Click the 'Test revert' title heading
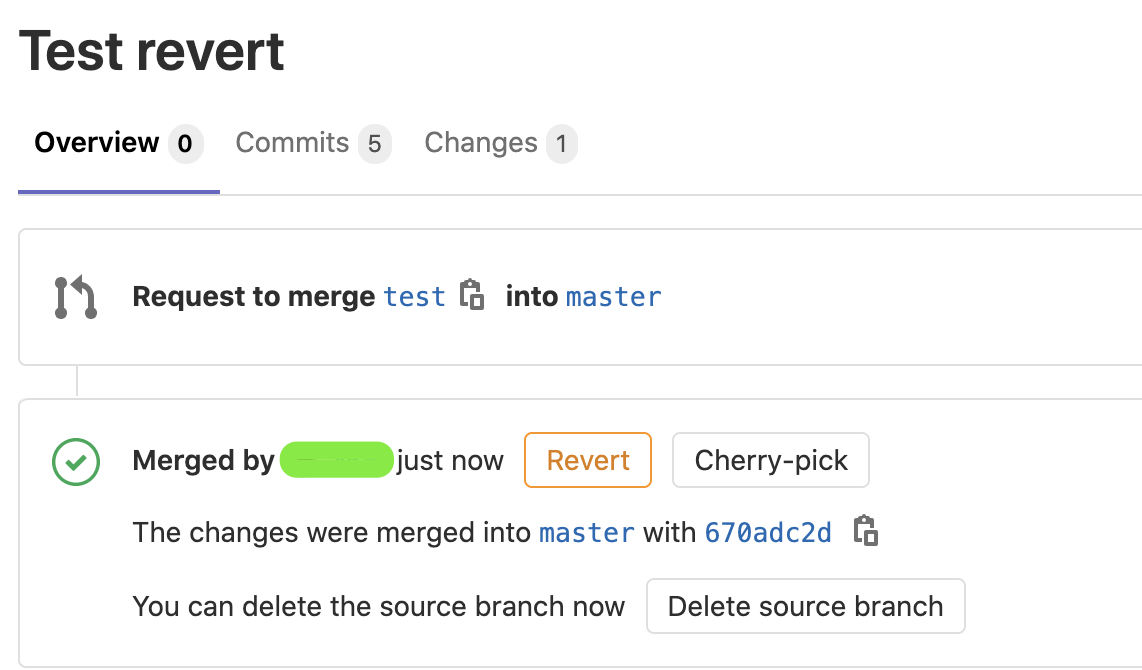 tap(152, 52)
